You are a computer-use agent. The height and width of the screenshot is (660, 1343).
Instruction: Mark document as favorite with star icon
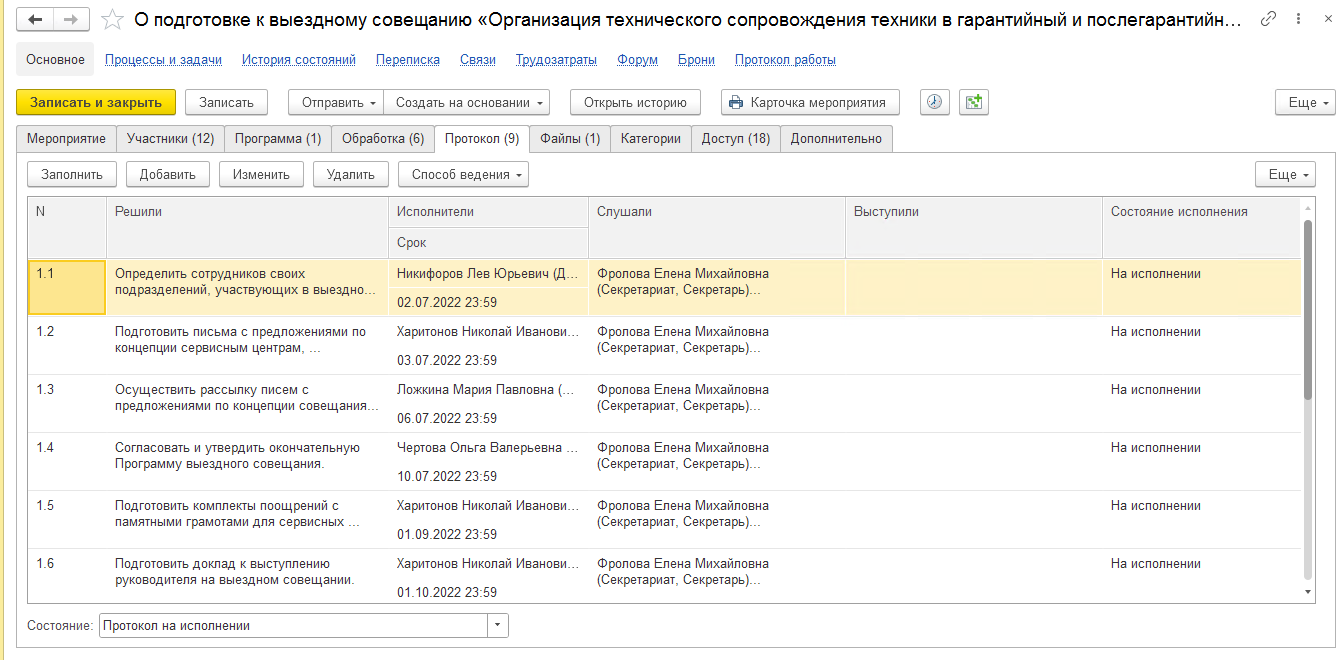[x=113, y=19]
